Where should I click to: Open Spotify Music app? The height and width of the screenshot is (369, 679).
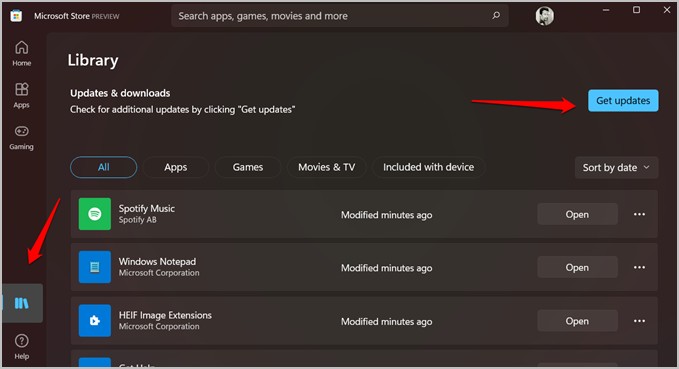pos(577,214)
